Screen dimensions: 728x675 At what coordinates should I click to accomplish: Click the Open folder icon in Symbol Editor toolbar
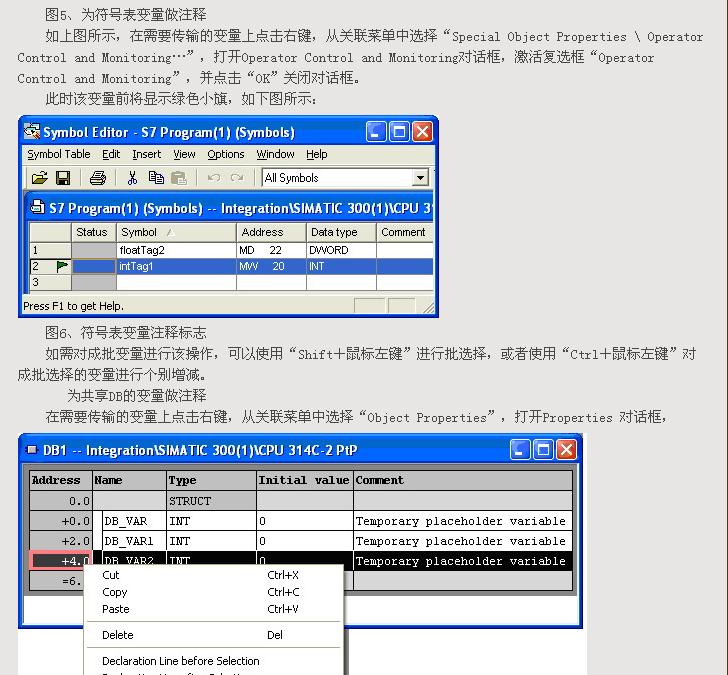(39, 178)
